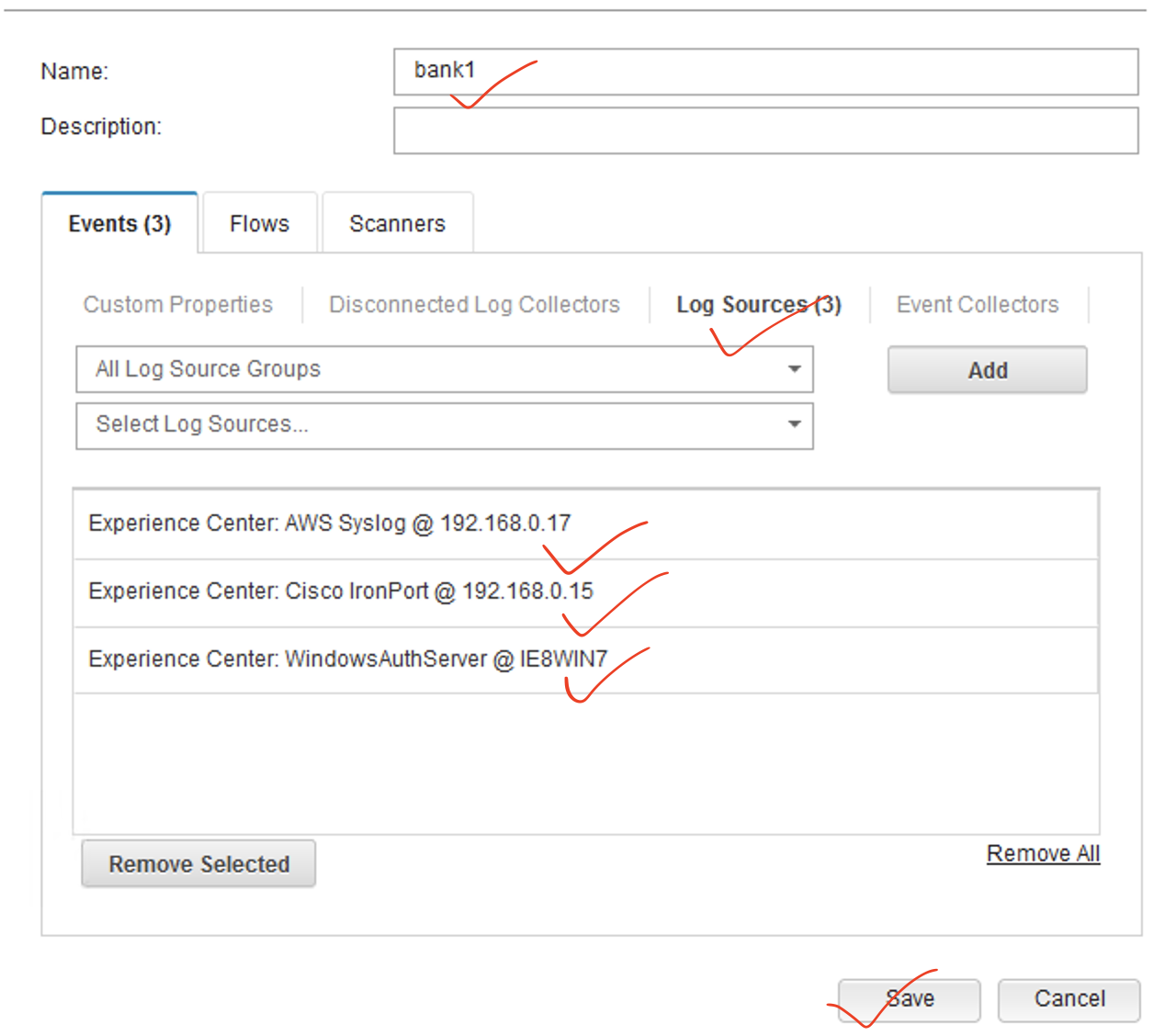This screenshot has width=1165, height=1036.
Task: Click the Remove Selected button
Action: coord(198,864)
